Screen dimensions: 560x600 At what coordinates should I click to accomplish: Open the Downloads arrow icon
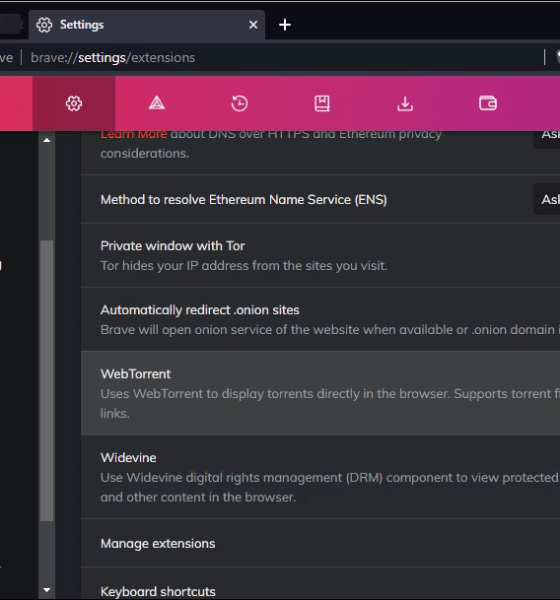tap(405, 103)
